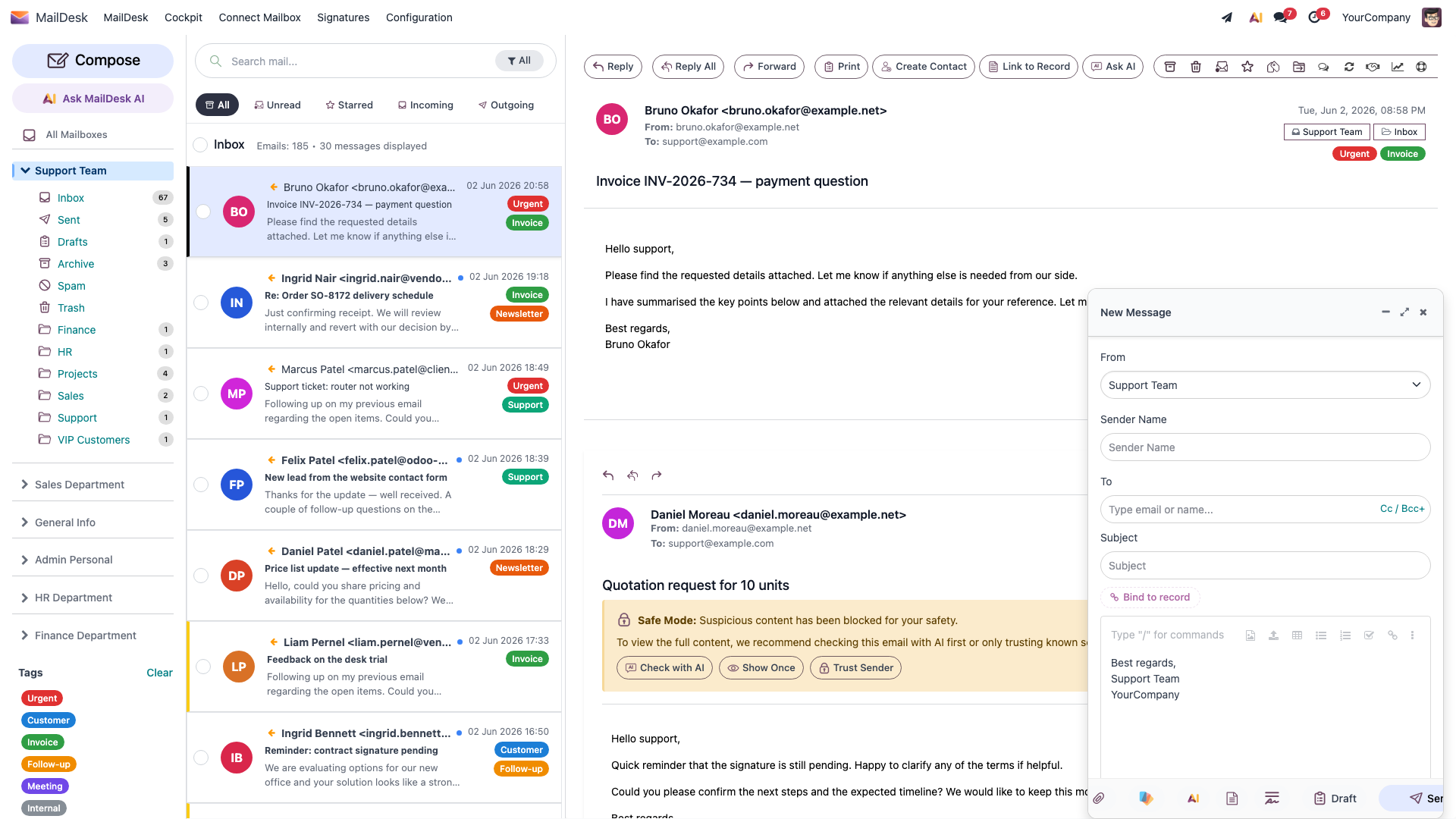Select the Ingrid Bennett email checkbox
1456x819 pixels.
point(201,758)
